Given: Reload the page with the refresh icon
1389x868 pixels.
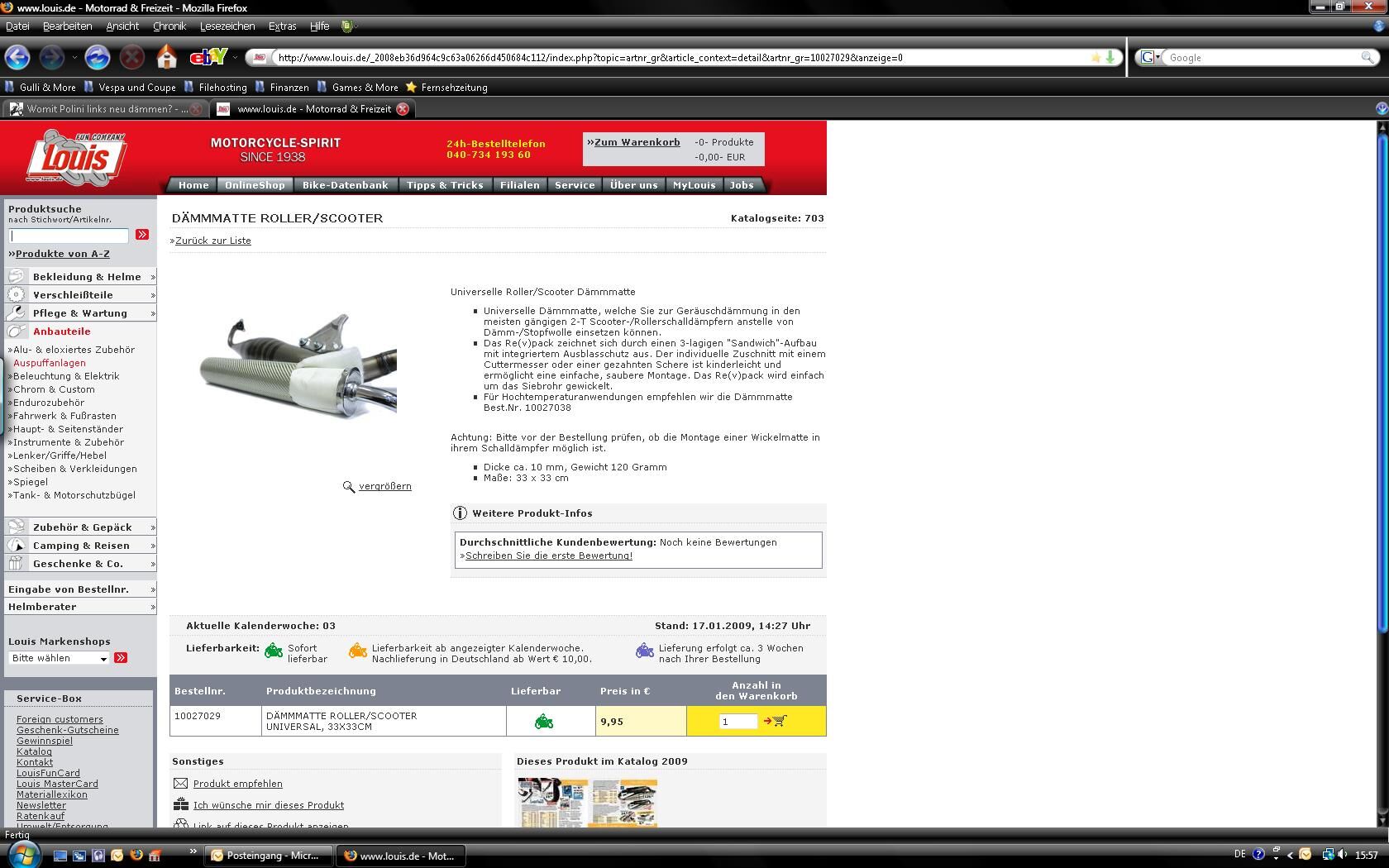Looking at the screenshot, I should [x=98, y=57].
